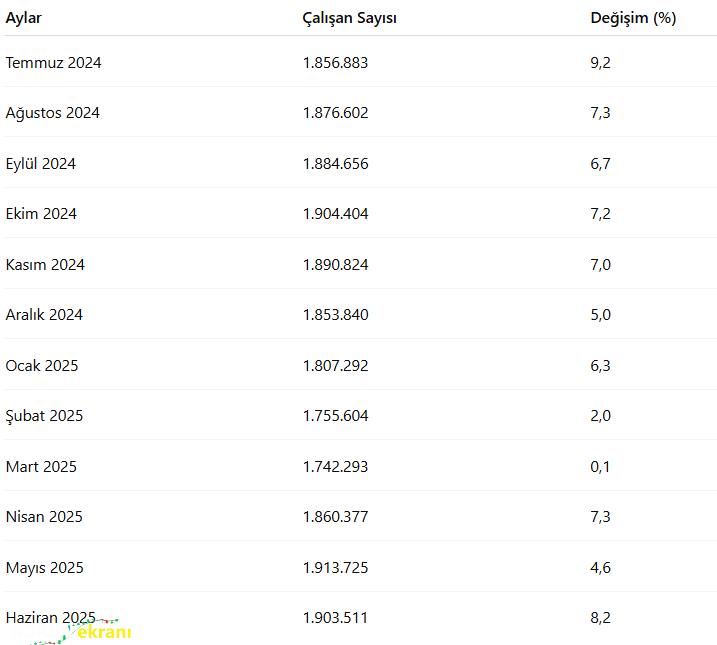Screen dimensions: 717x645
Task: Click the Çalışan Sayısı column header
Action: pyautogui.click(x=349, y=18)
